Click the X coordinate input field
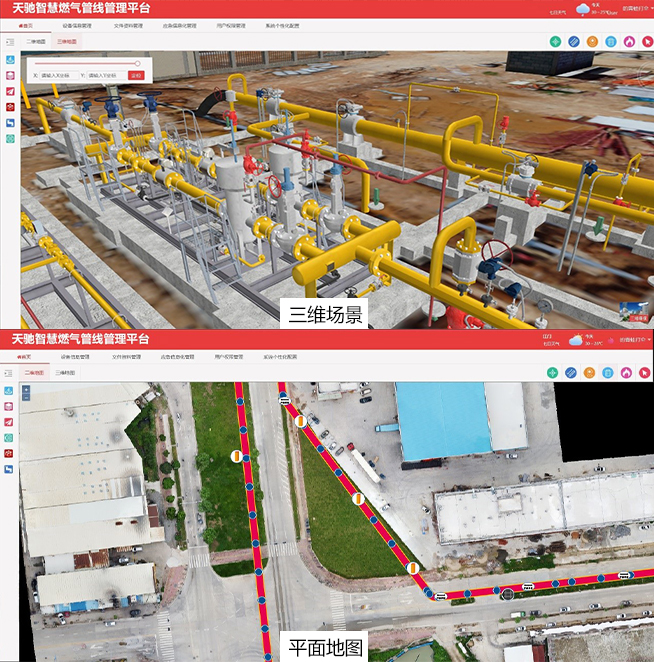 pyautogui.click(x=58, y=75)
